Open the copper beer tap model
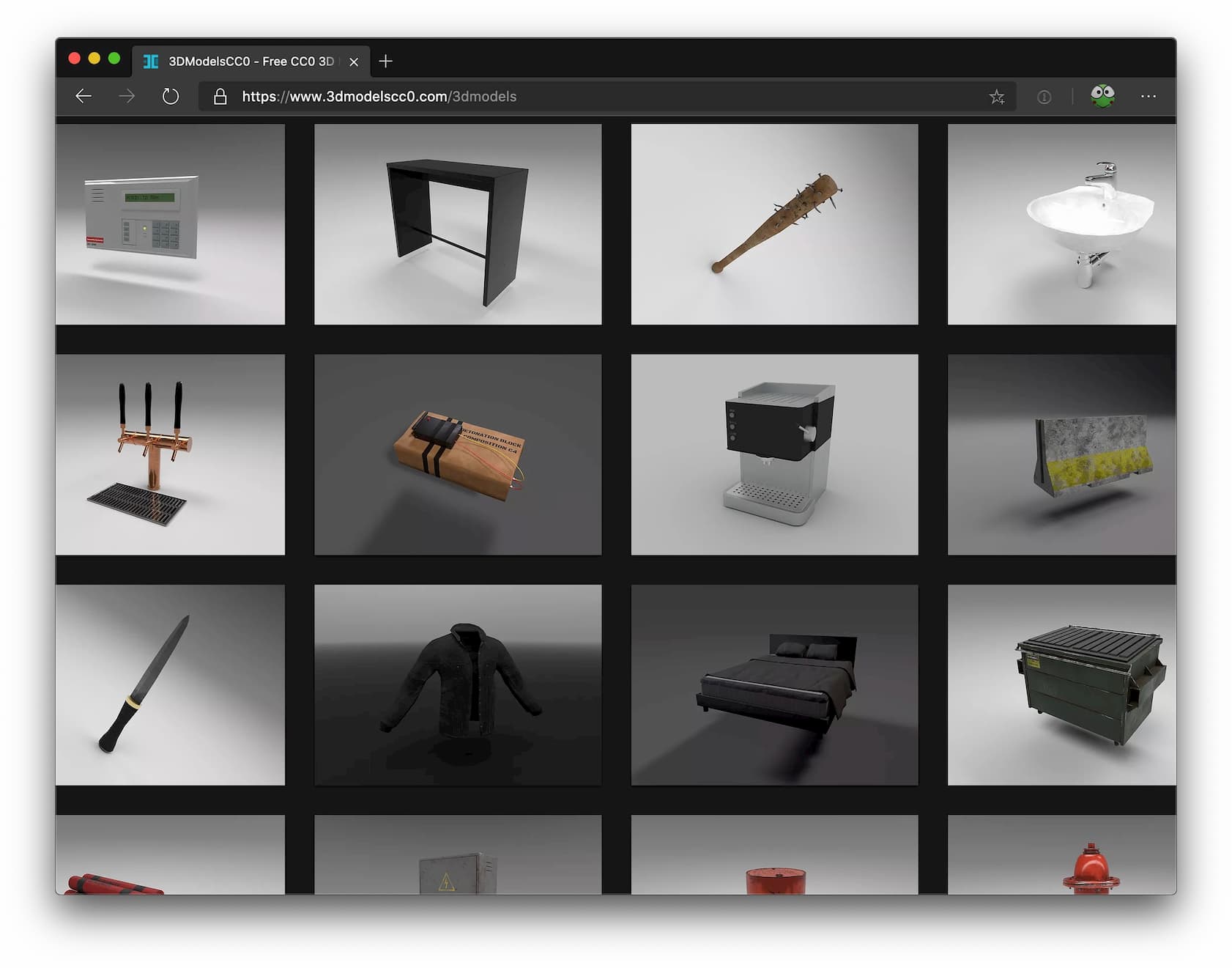This screenshot has width=1232, height=968. click(170, 454)
